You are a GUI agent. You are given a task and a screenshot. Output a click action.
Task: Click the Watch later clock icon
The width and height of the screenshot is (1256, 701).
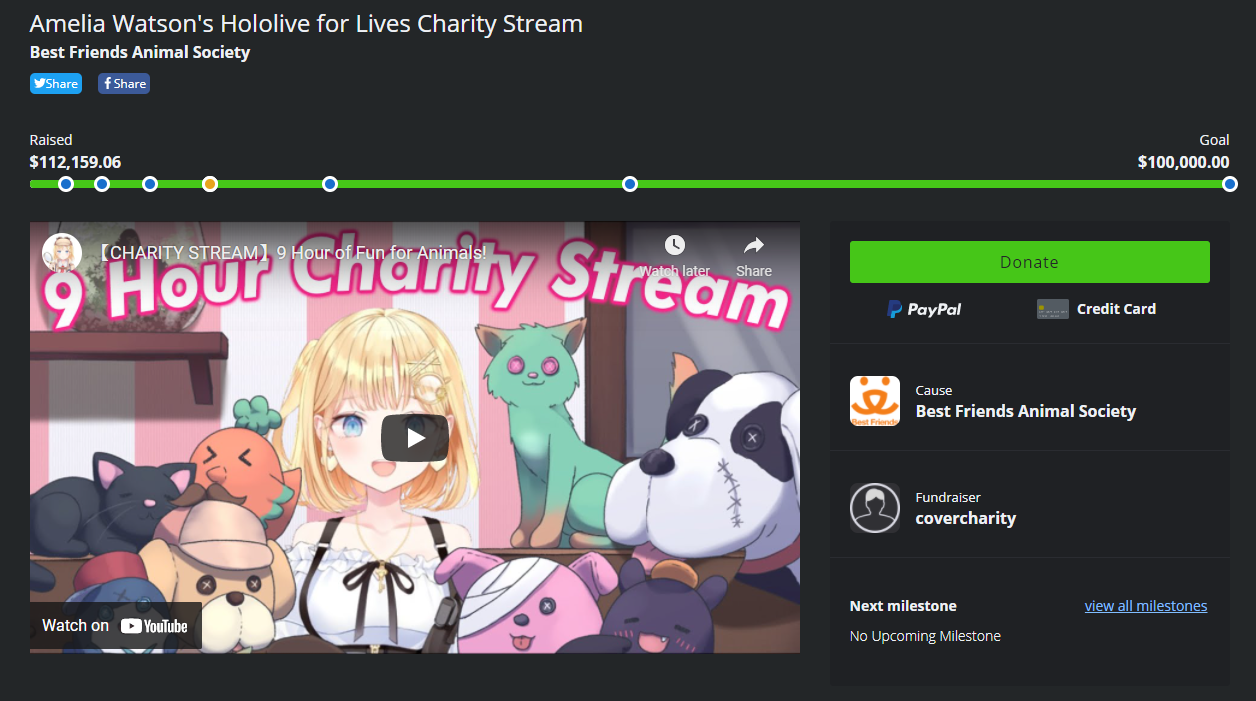675,245
